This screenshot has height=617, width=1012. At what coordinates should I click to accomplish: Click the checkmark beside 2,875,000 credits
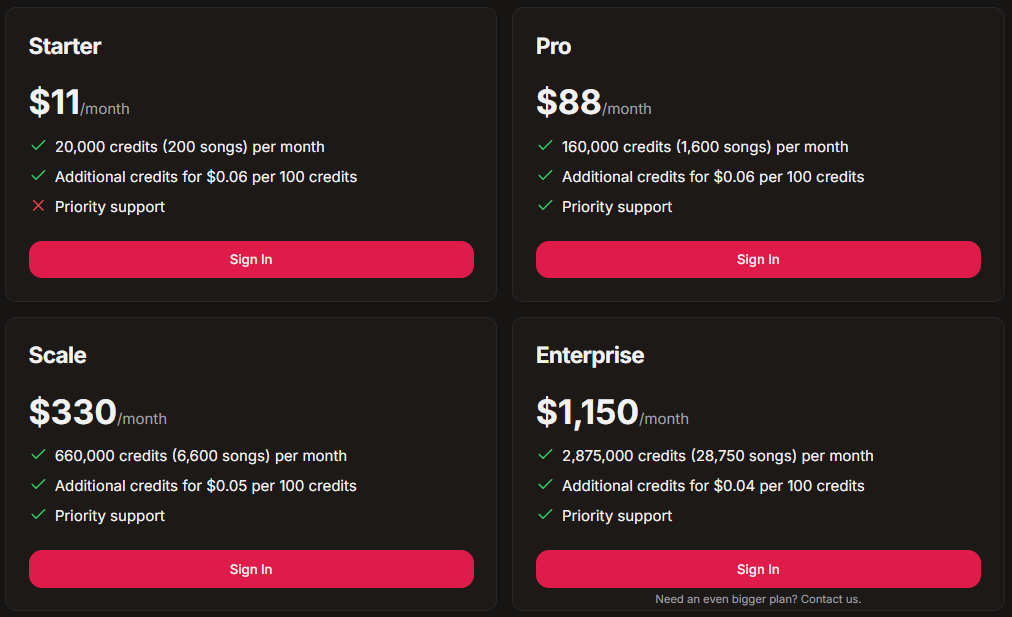[545, 455]
